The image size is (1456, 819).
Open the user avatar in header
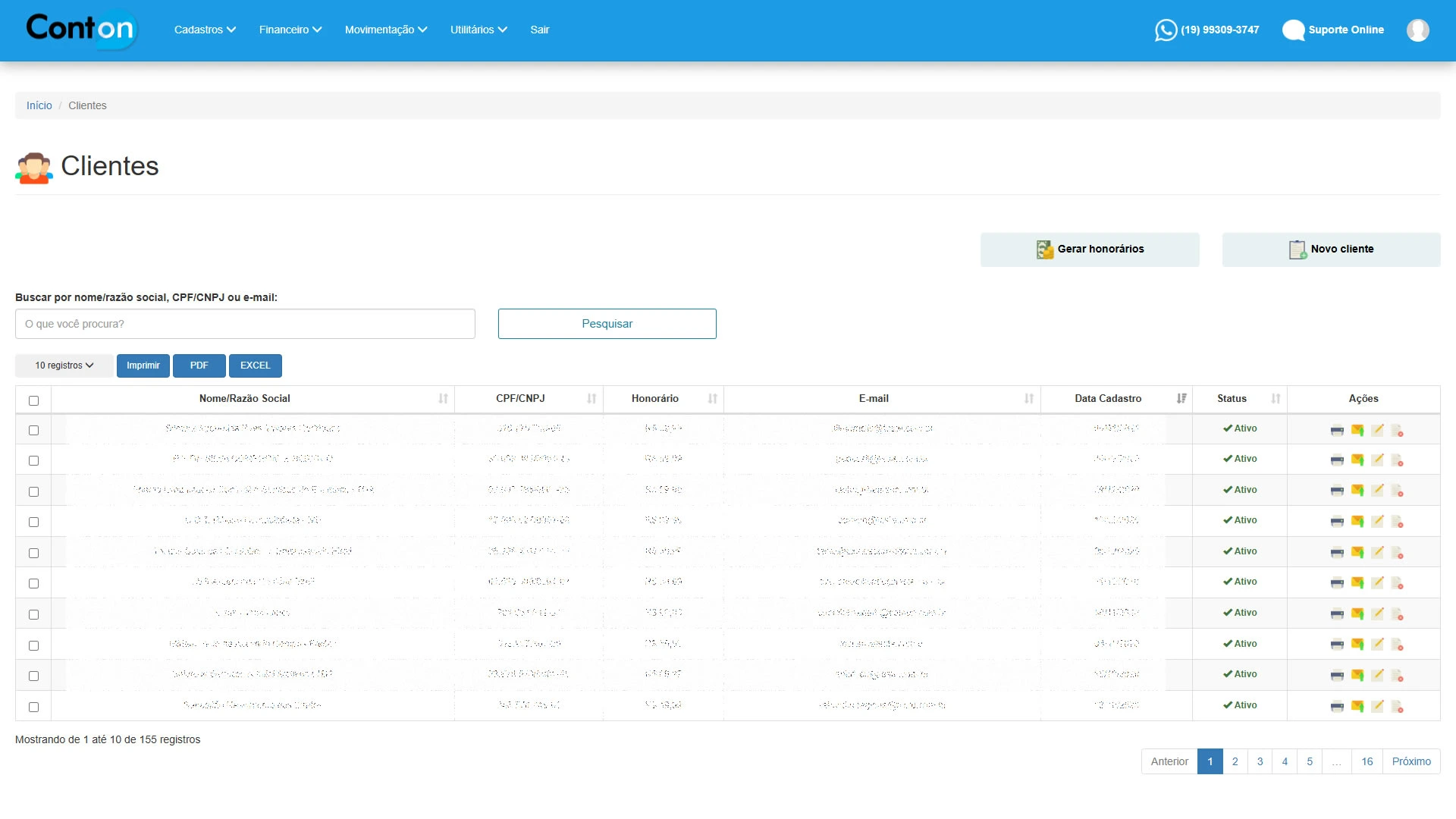pos(1417,30)
